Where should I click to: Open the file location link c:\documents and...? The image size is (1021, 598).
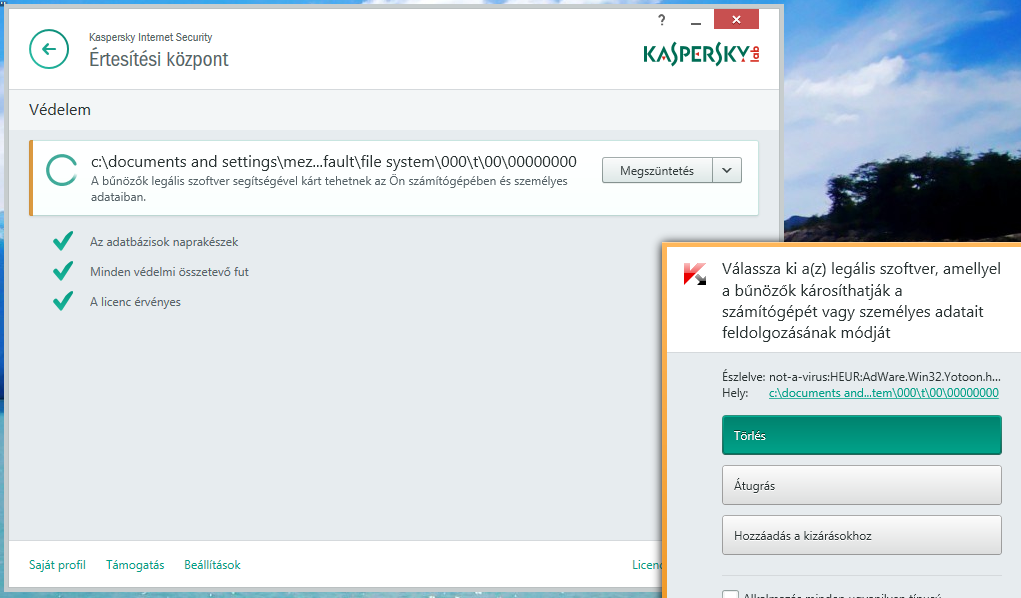884,393
